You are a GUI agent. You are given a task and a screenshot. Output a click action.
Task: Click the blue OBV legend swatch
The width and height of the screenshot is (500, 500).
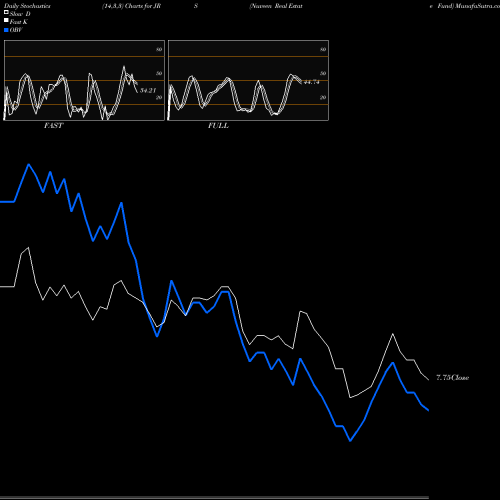6,30
